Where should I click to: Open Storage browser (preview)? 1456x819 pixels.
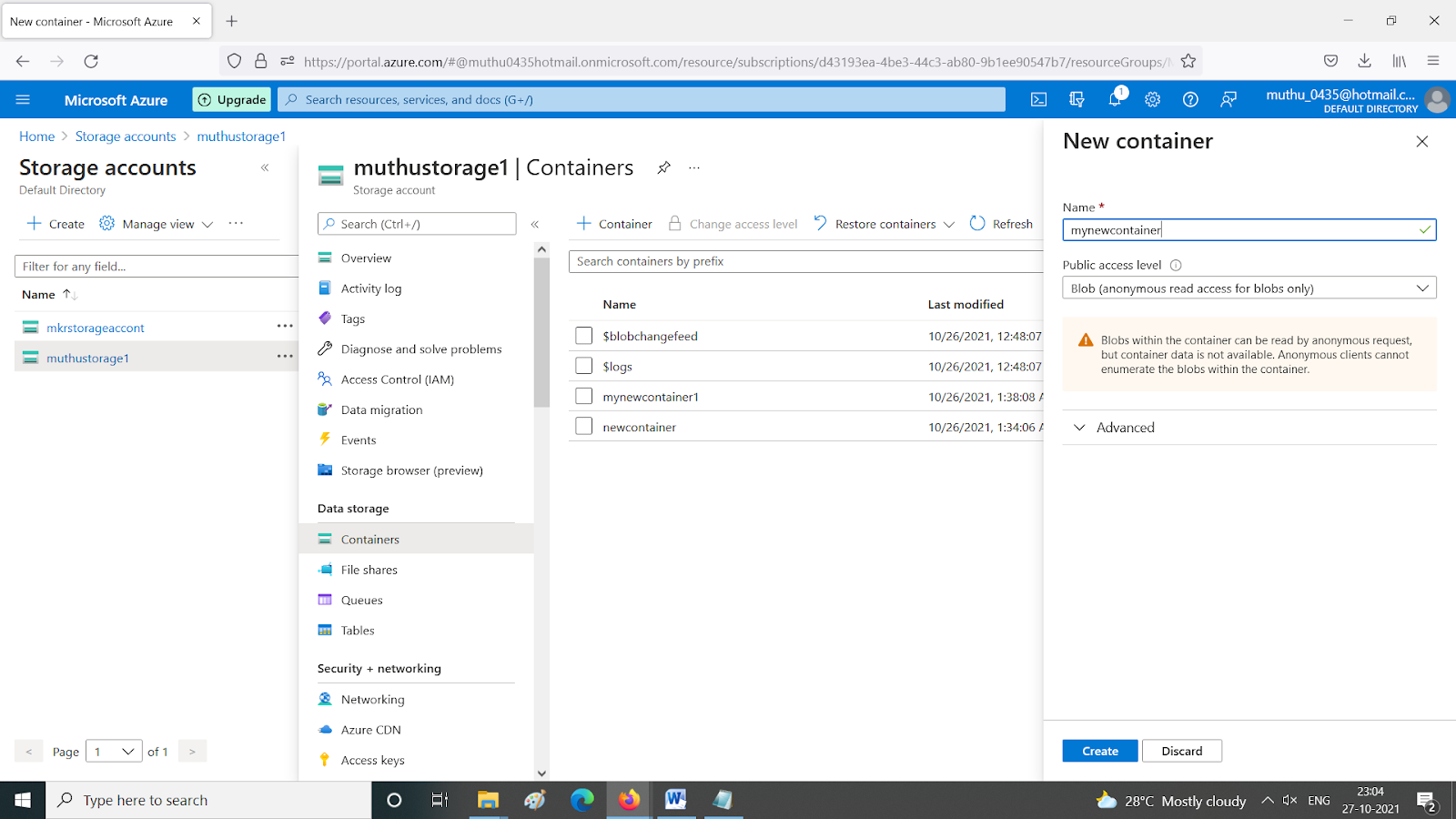pyautogui.click(x=411, y=470)
